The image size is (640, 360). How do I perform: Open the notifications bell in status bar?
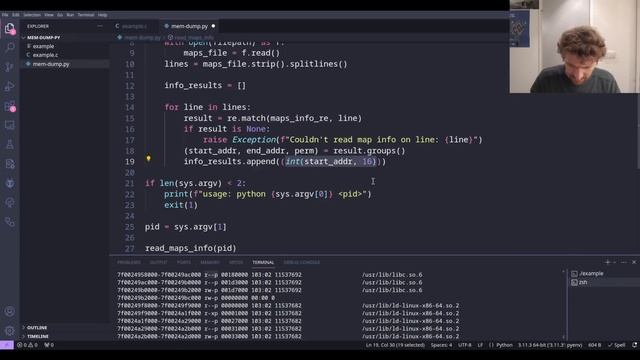click(634, 345)
